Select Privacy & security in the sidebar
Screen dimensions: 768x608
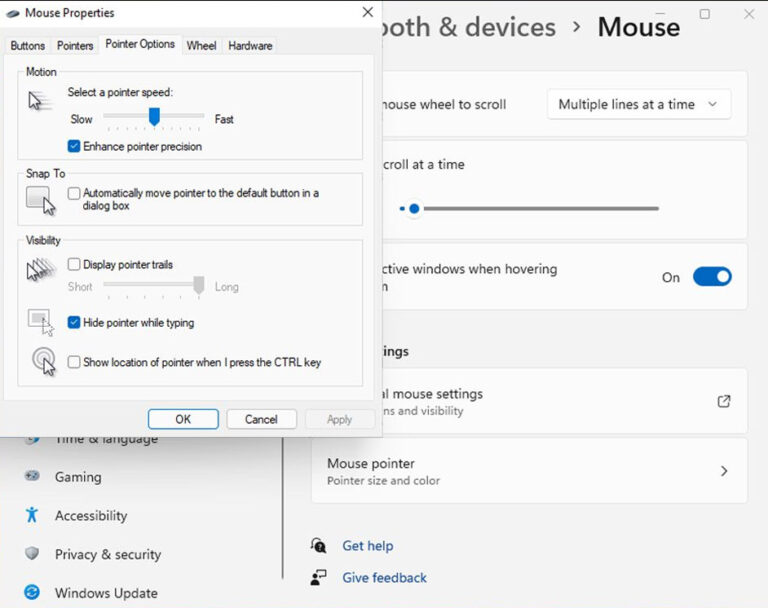tap(108, 554)
